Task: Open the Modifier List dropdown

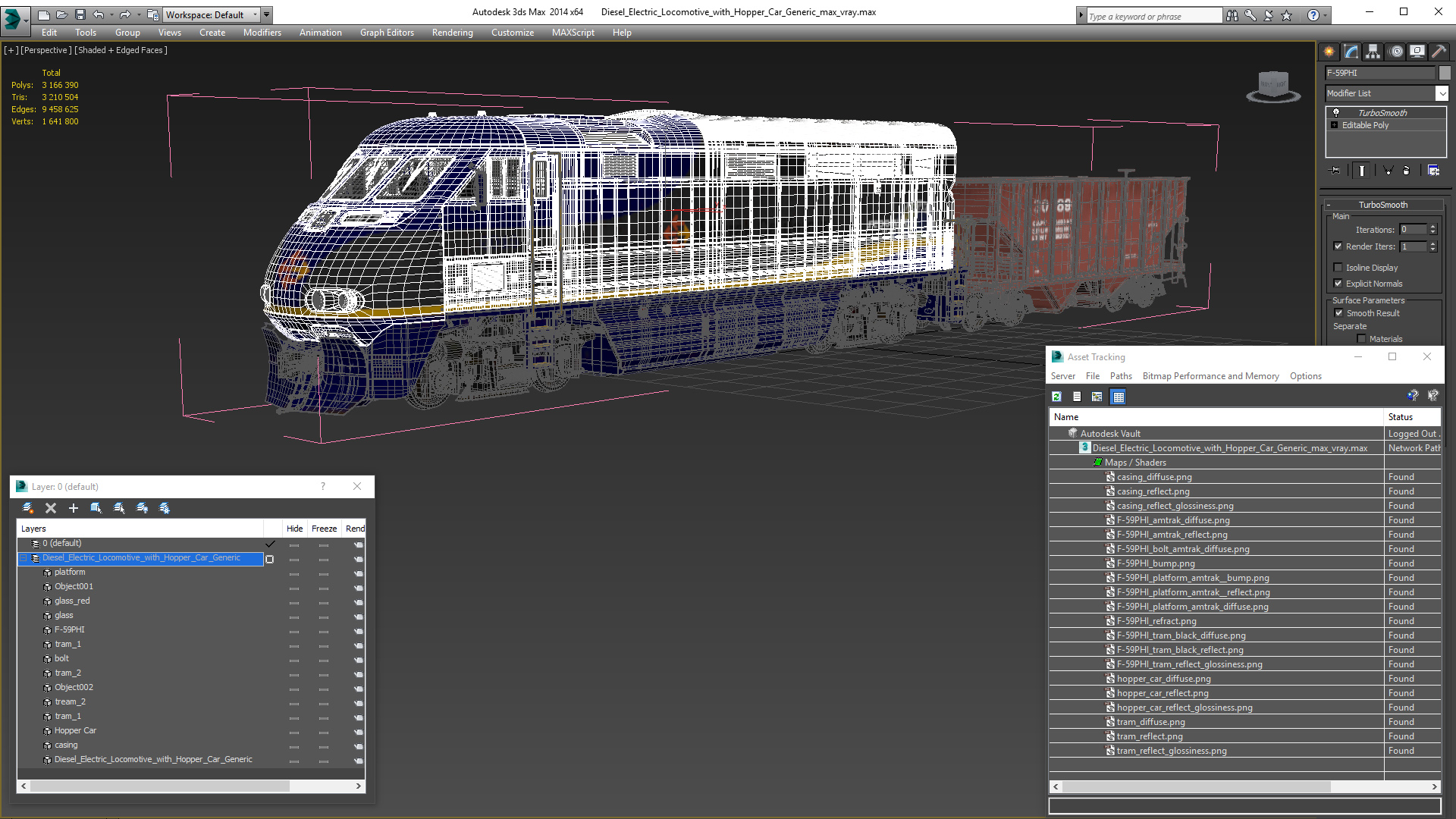Action: [x=1442, y=93]
